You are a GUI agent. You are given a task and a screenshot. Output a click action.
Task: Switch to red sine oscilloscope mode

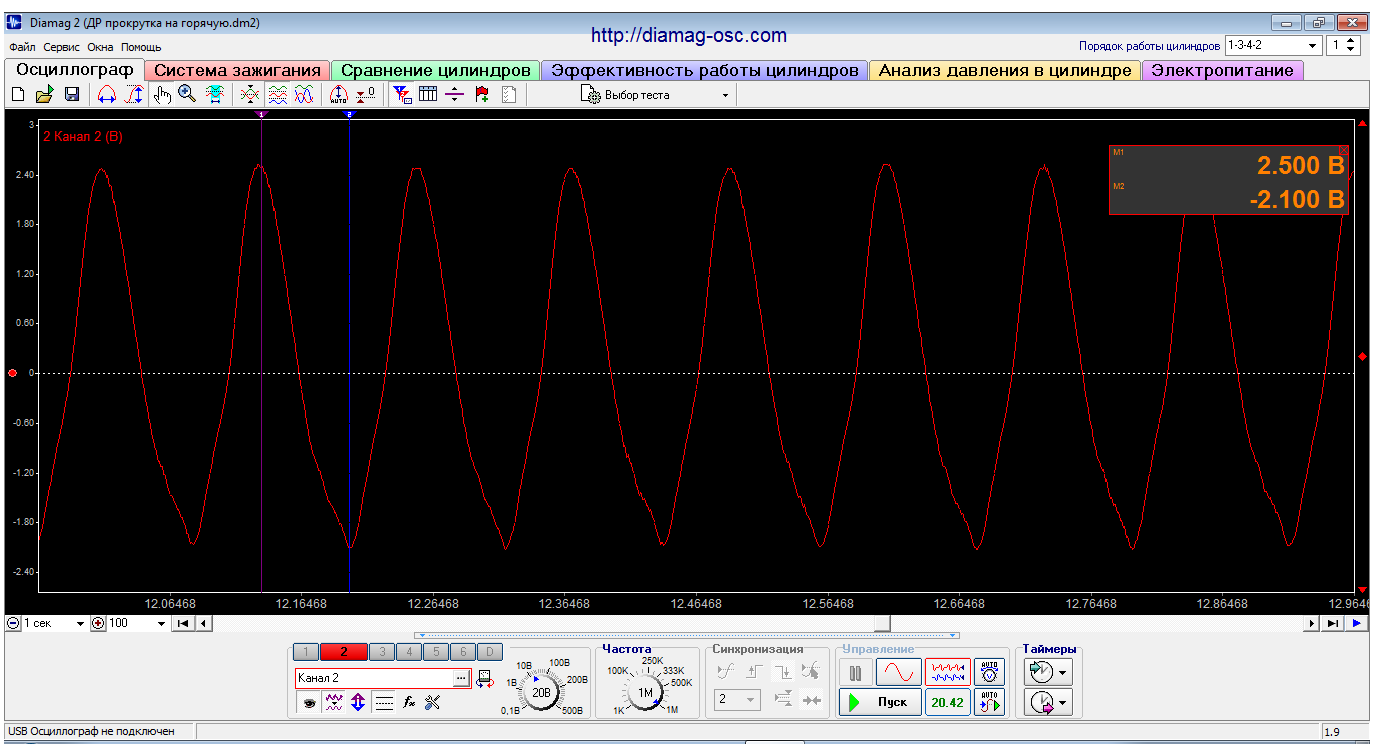[x=898, y=672]
